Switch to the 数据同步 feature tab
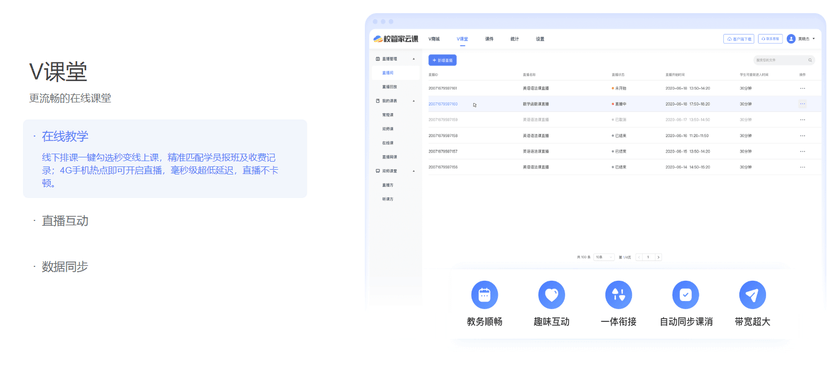 pos(65,267)
